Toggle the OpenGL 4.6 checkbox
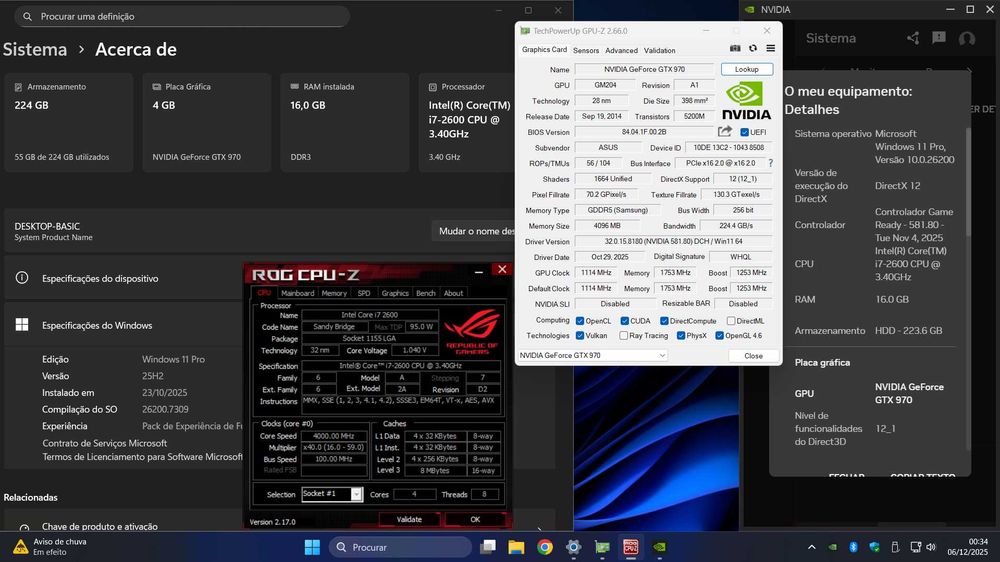1000x562 pixels. 719,336
